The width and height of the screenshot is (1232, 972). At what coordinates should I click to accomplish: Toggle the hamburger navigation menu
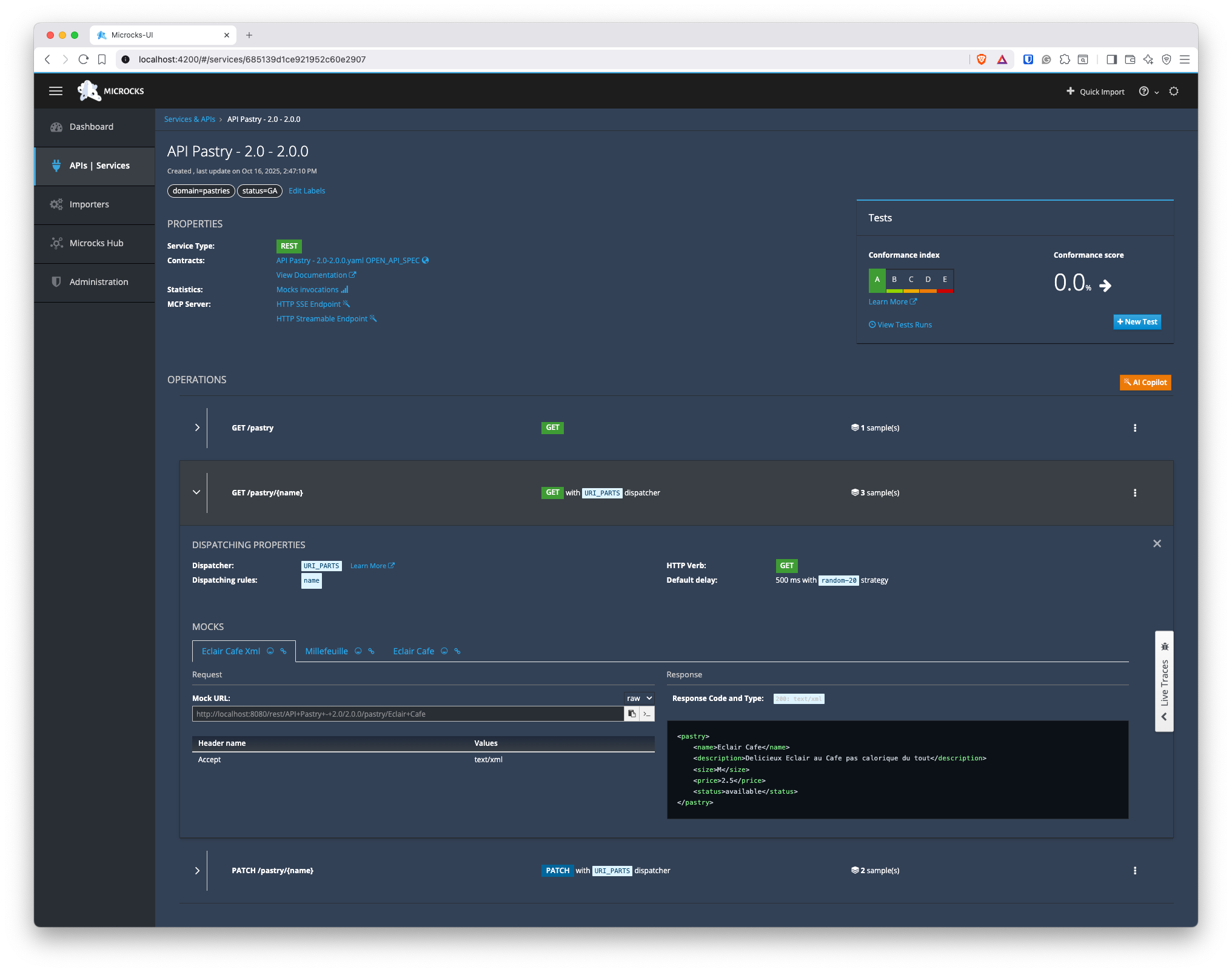coord(56,91)
